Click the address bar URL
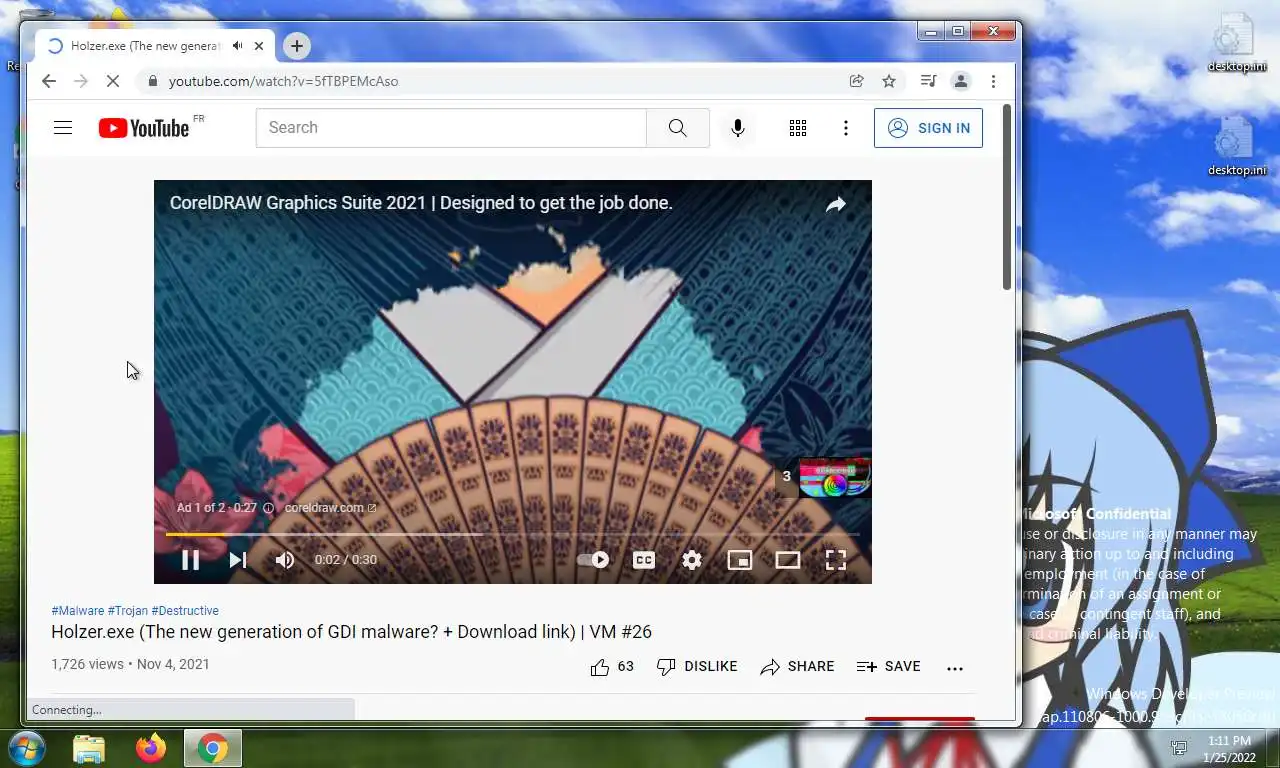Image resolution: width=1280 pixels, height=768 pixels. 283,81
